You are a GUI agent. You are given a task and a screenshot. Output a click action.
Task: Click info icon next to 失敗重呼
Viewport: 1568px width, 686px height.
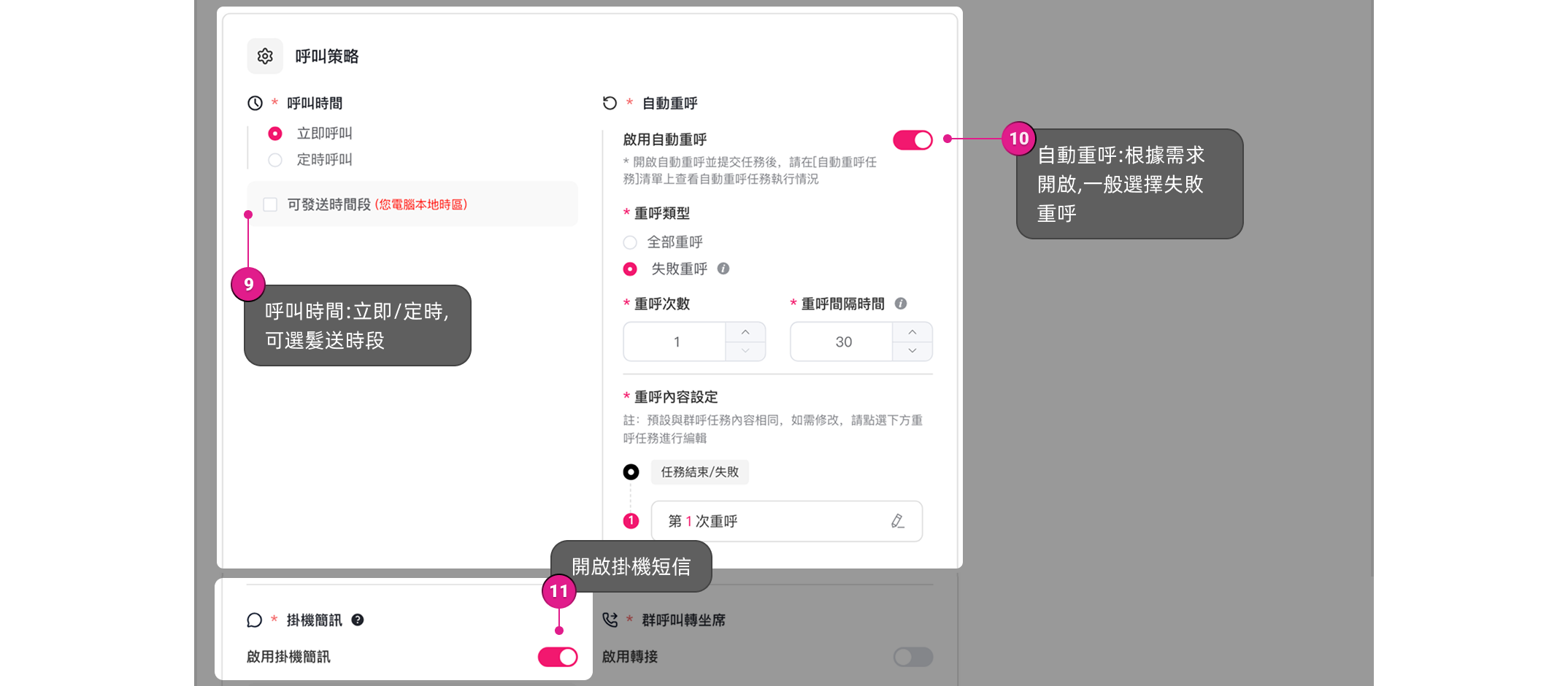(723, 269)
